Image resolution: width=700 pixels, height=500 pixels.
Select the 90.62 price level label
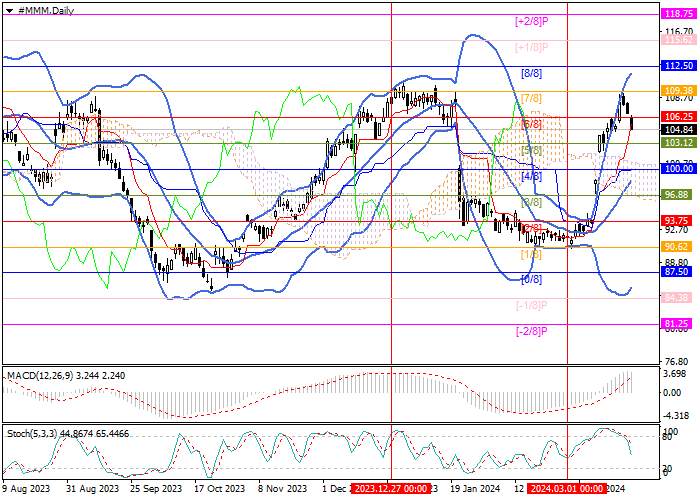tap(679, 246)
